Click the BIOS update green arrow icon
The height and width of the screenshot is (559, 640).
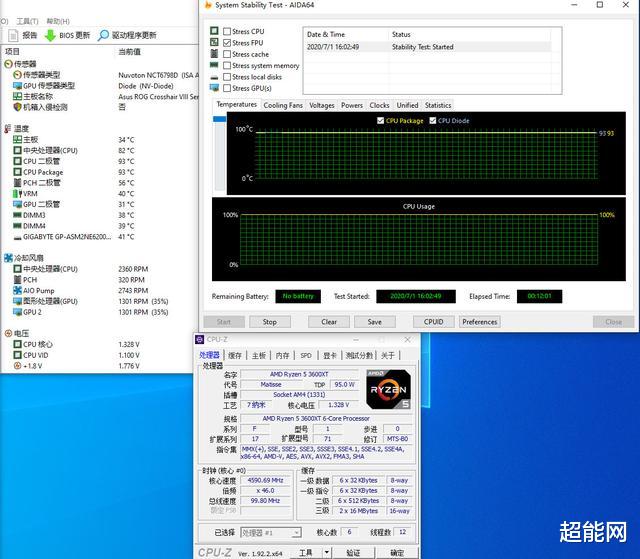coord(50,35)
